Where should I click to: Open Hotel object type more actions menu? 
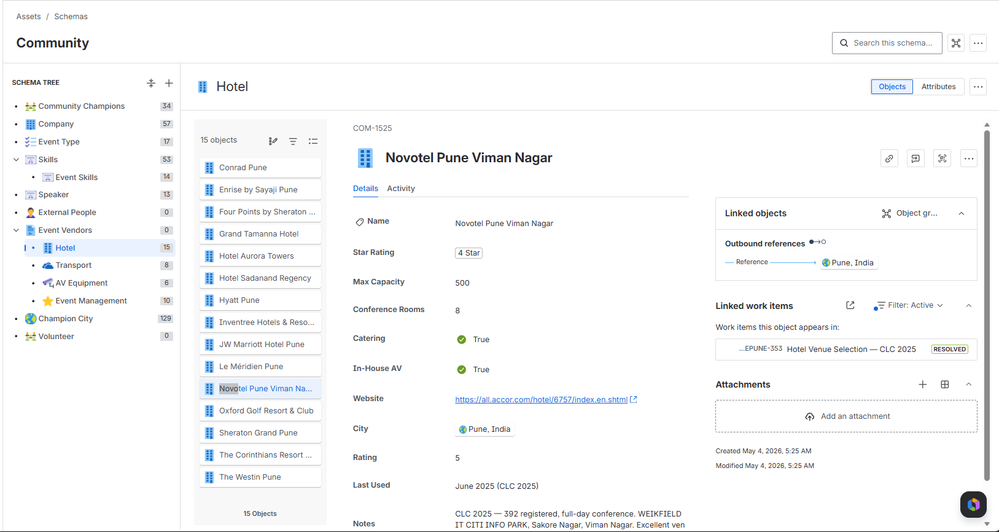pyautogui.click(x=978, y=87)
